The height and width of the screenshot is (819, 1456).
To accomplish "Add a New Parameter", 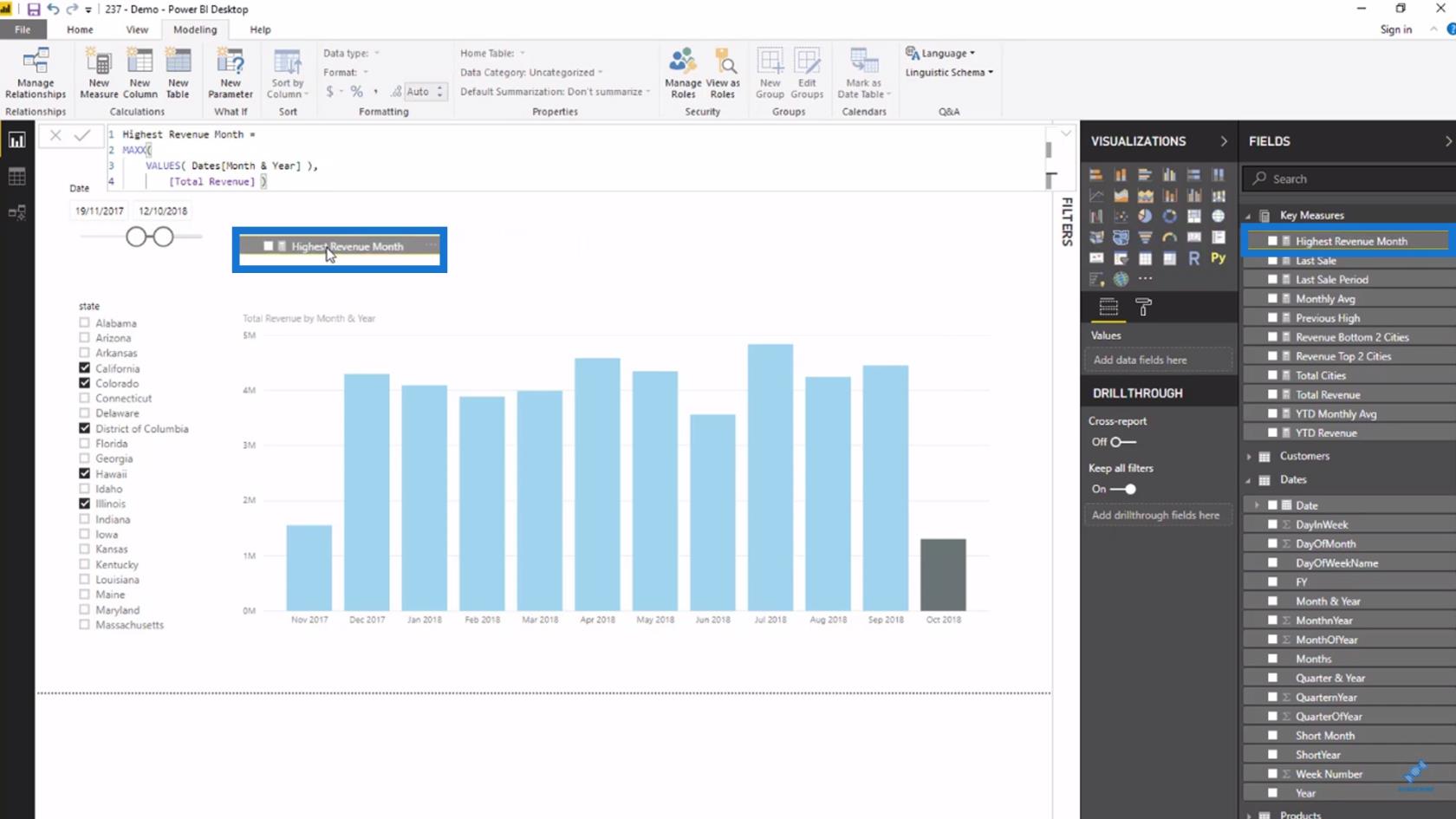I will click(231, 74).
